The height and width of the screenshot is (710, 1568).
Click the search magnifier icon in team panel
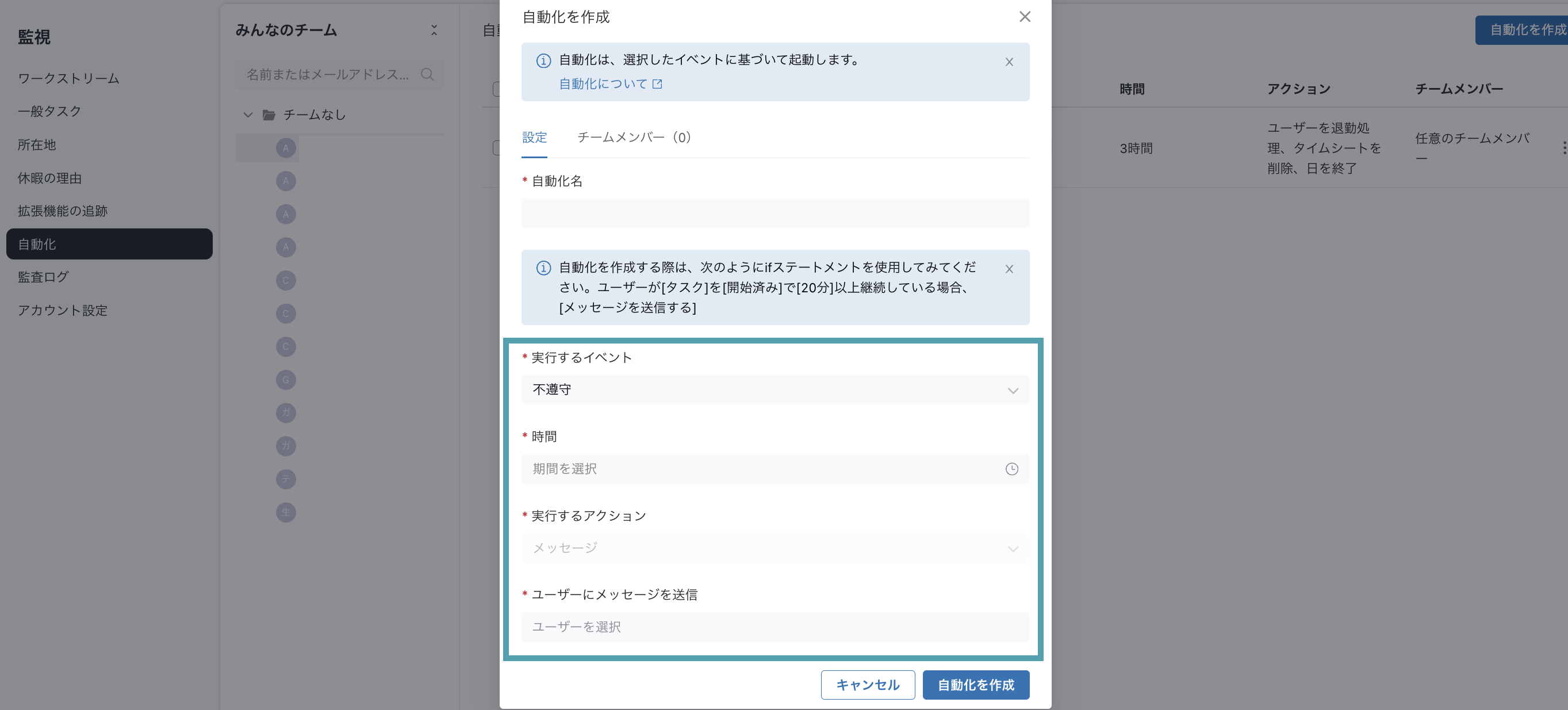pyautogui.click(x=427, y=74)
